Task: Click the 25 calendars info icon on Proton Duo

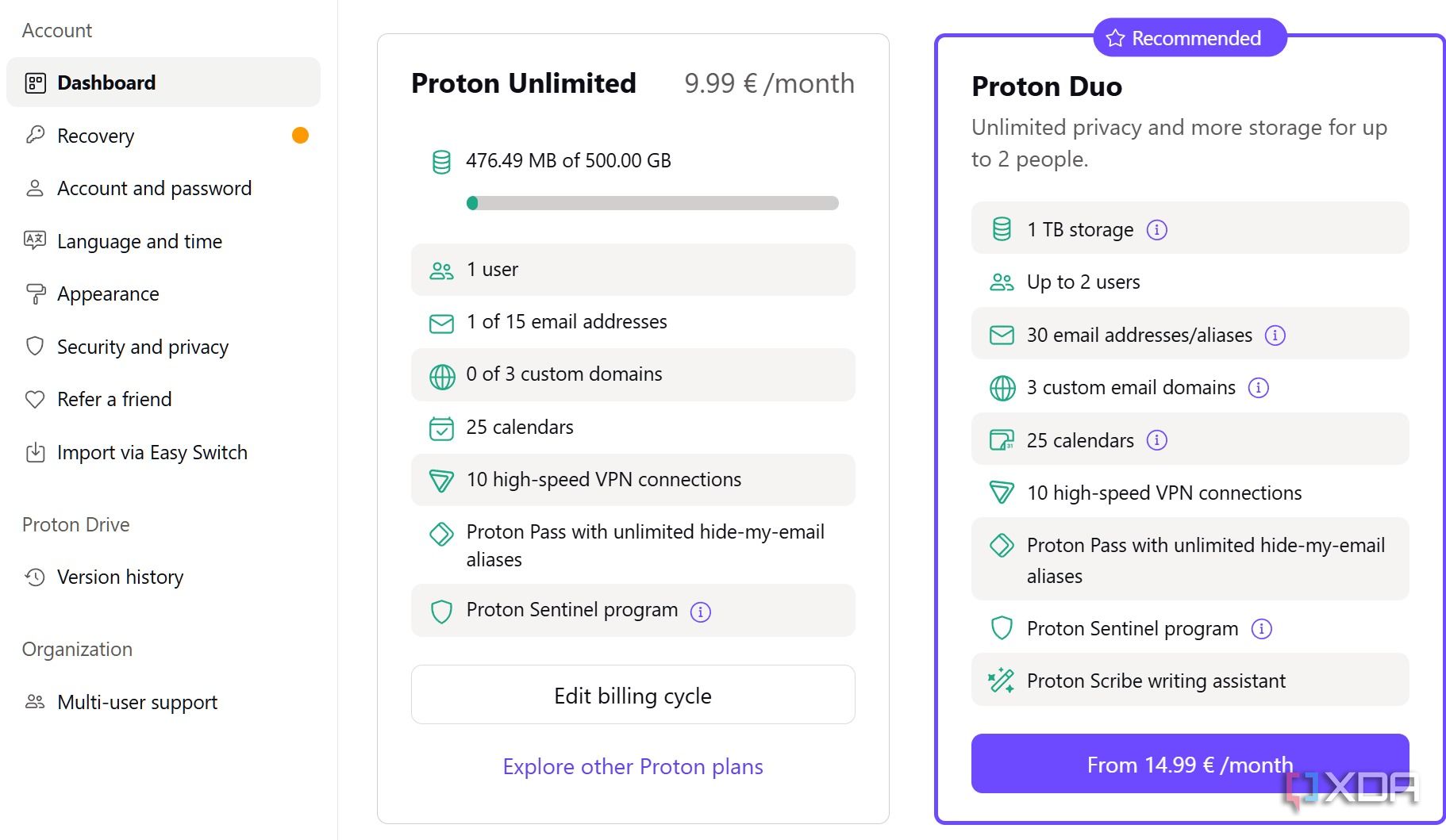Action: click(1157, 439)
